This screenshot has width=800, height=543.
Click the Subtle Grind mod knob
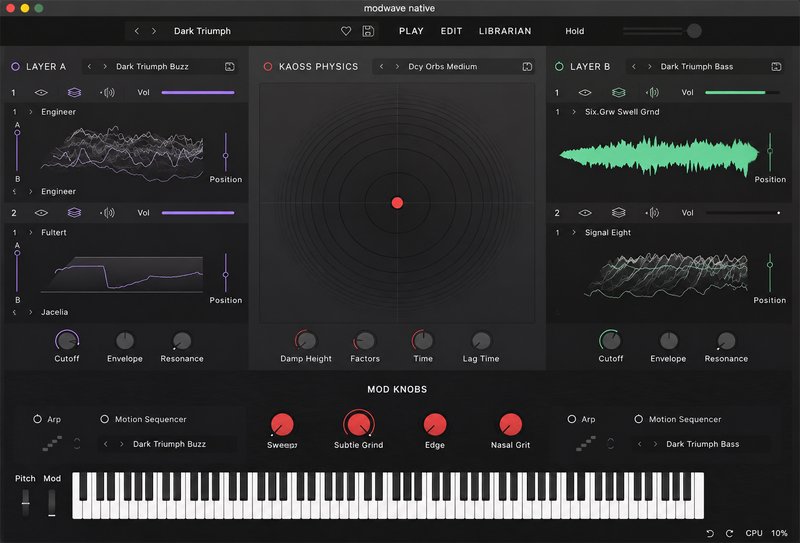click(359, 425)
